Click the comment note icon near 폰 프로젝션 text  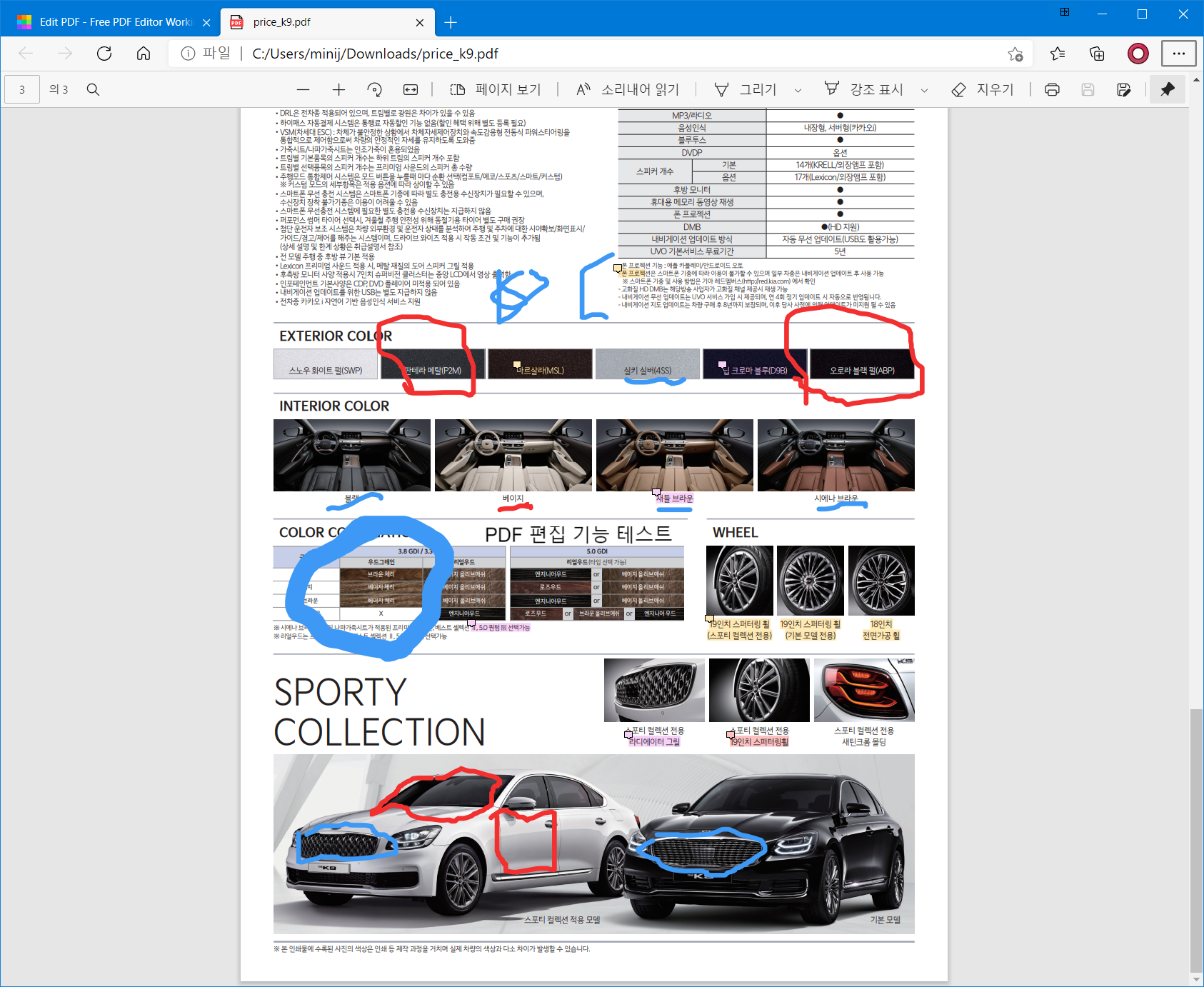[618, 269]
